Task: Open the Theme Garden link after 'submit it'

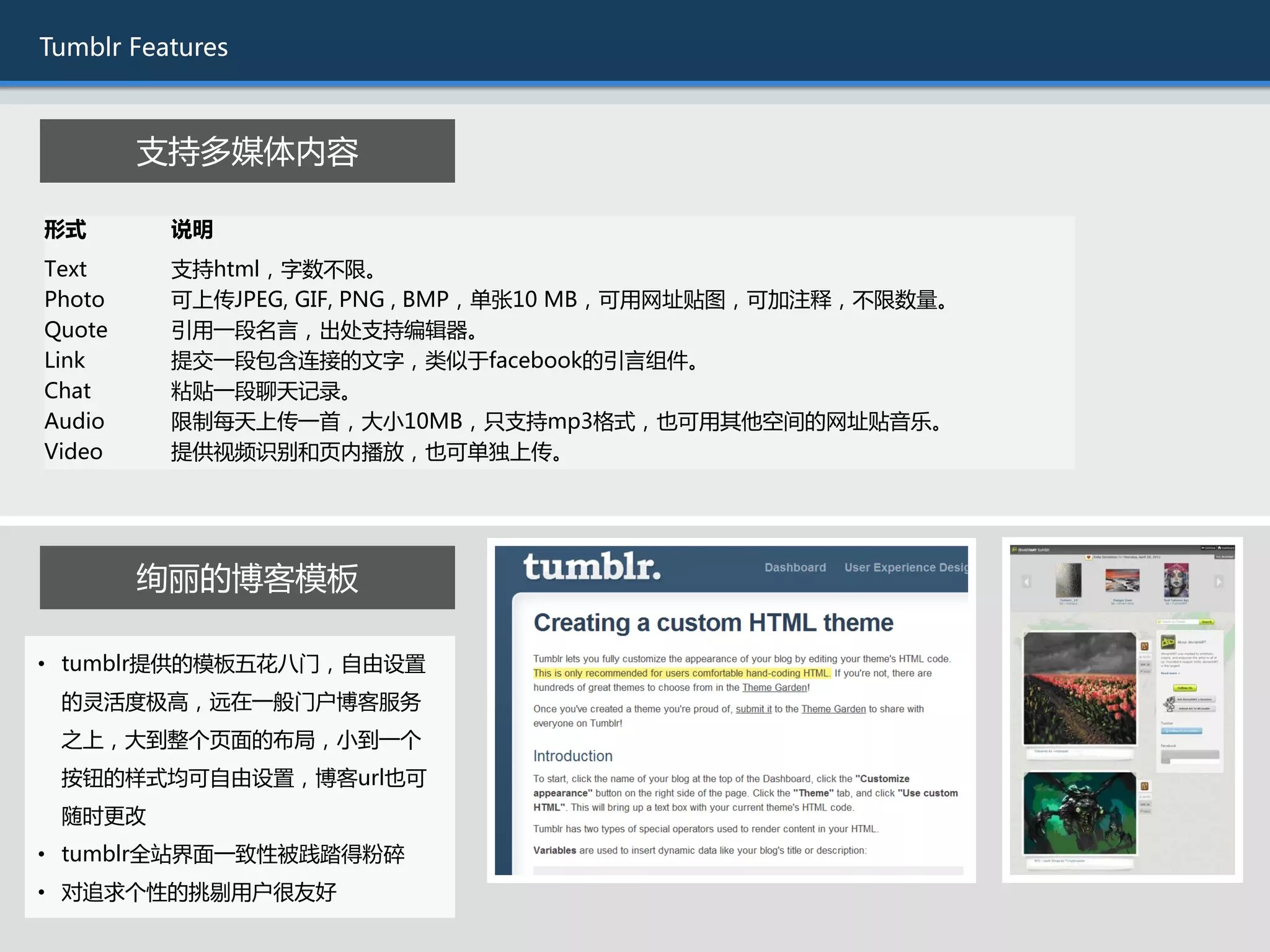Action: (x=833, y=709)
